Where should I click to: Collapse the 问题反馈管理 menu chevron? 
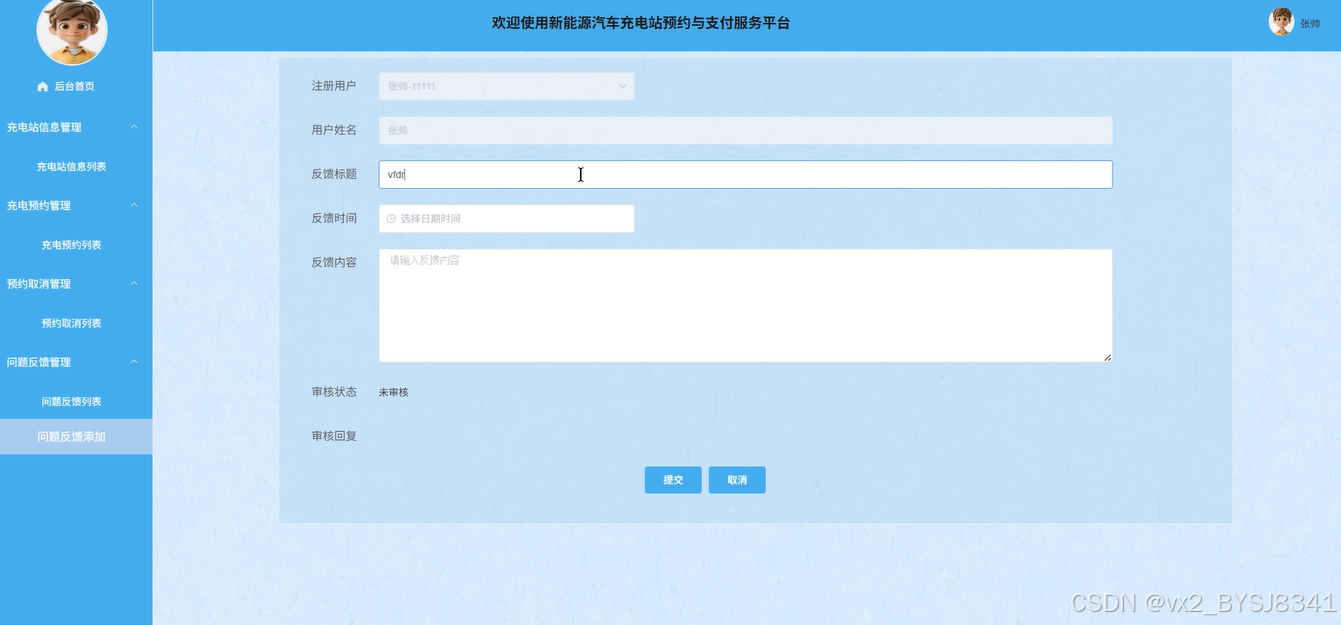coord(134,362)
